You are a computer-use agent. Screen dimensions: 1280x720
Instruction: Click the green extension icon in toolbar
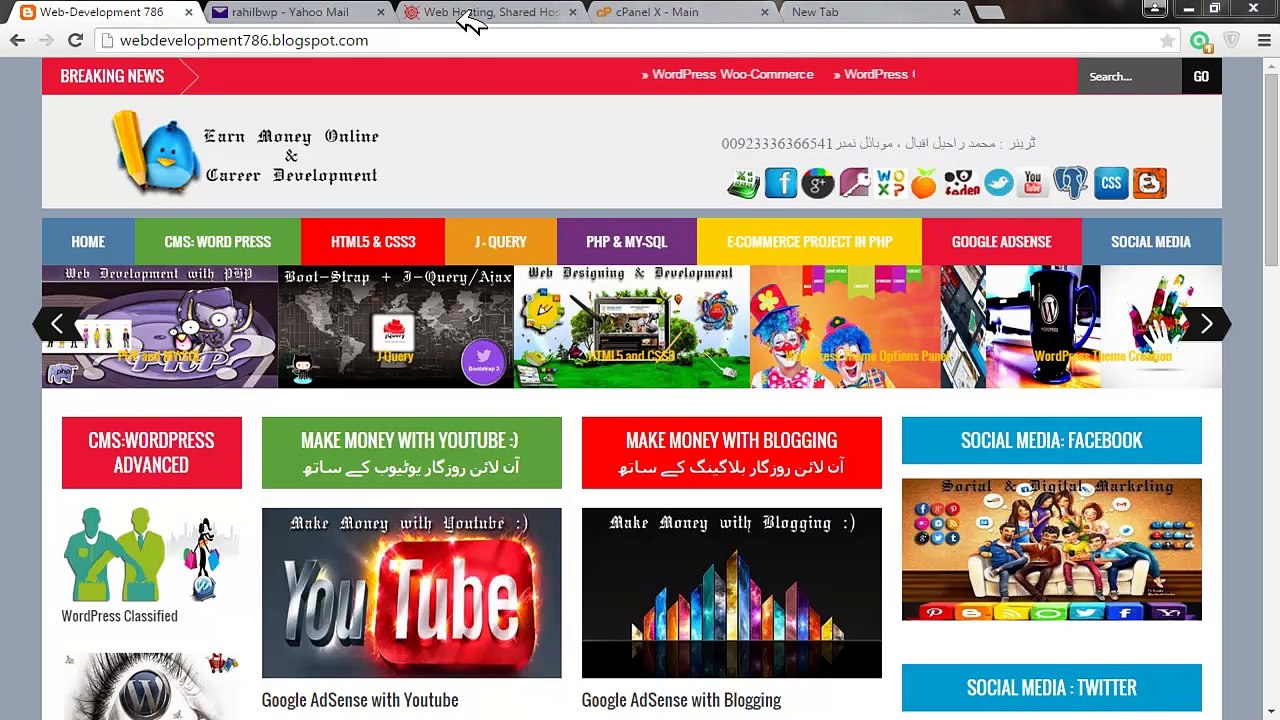point(1201,41)
